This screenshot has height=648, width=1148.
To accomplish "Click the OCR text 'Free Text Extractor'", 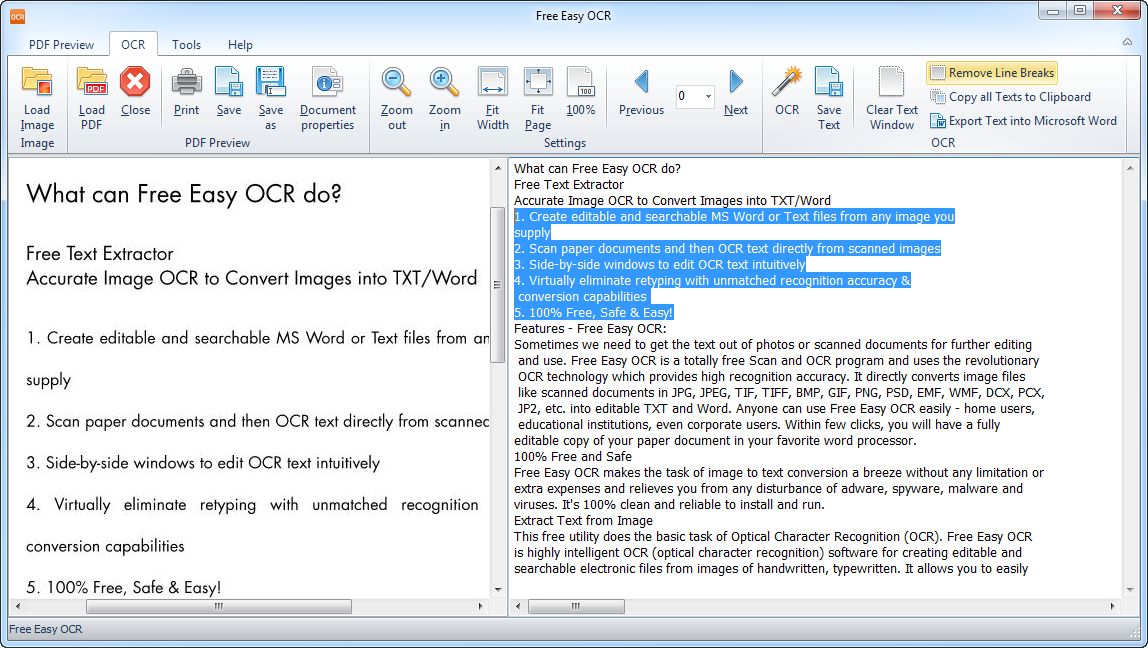I will pos(569,185).
